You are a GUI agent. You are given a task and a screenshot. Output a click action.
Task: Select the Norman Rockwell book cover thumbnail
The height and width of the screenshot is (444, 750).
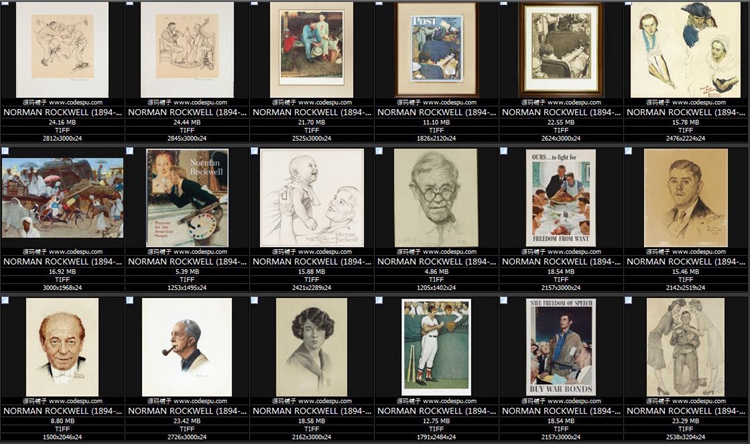coord(187,198)
